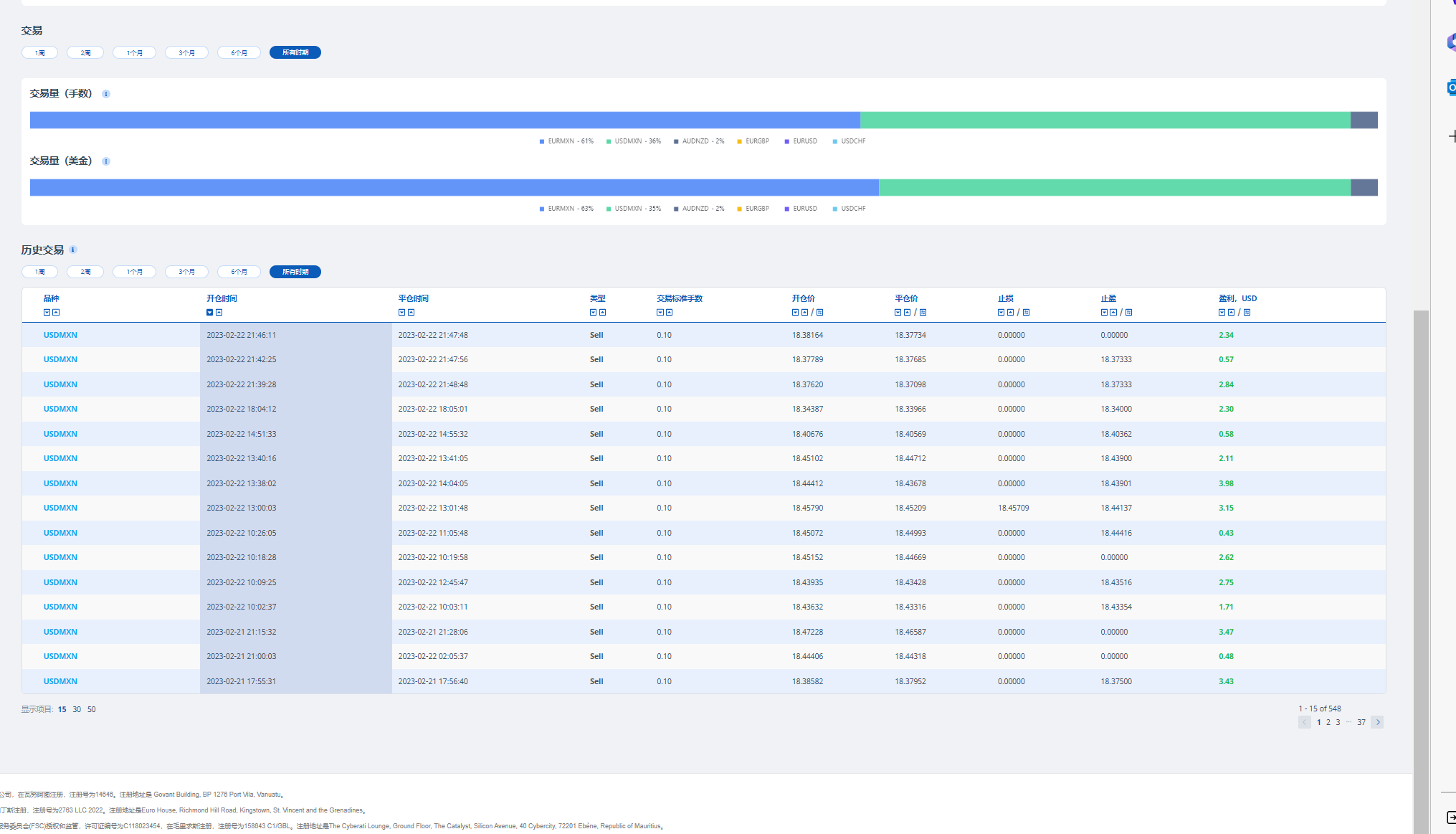Sort 类型 column descending arrow
The height and width of the screenshot is (834, 1456).
coord(593,313)
